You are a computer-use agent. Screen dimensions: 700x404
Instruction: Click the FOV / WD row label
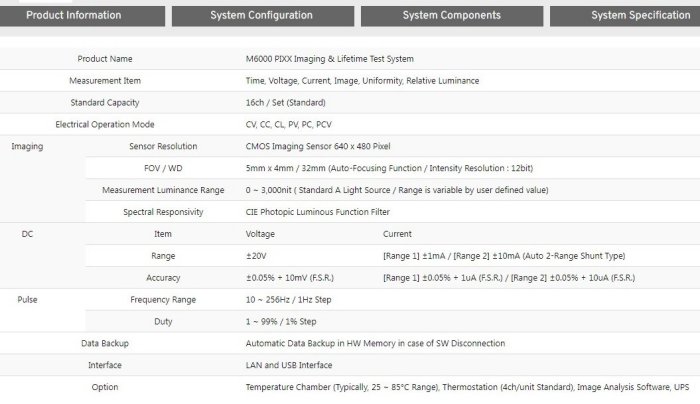162,168
